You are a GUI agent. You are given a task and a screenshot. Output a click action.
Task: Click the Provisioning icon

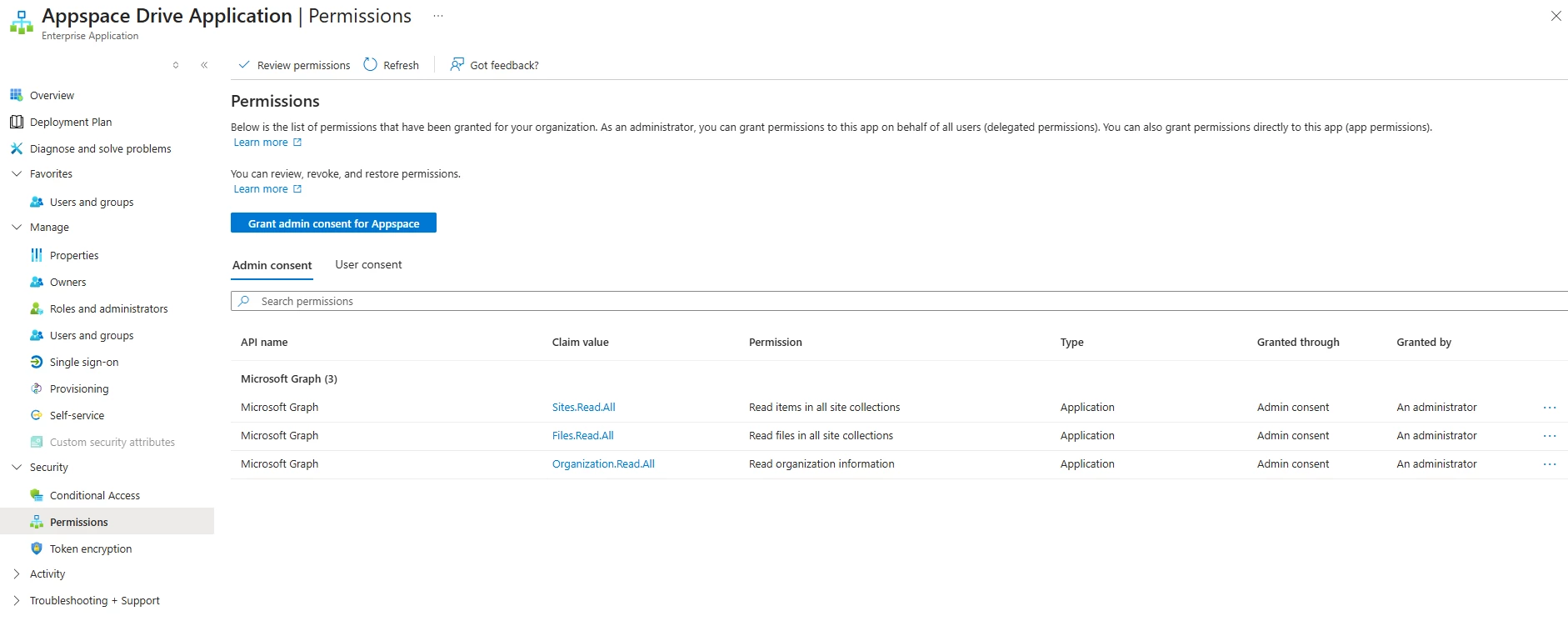pos(37,388)
